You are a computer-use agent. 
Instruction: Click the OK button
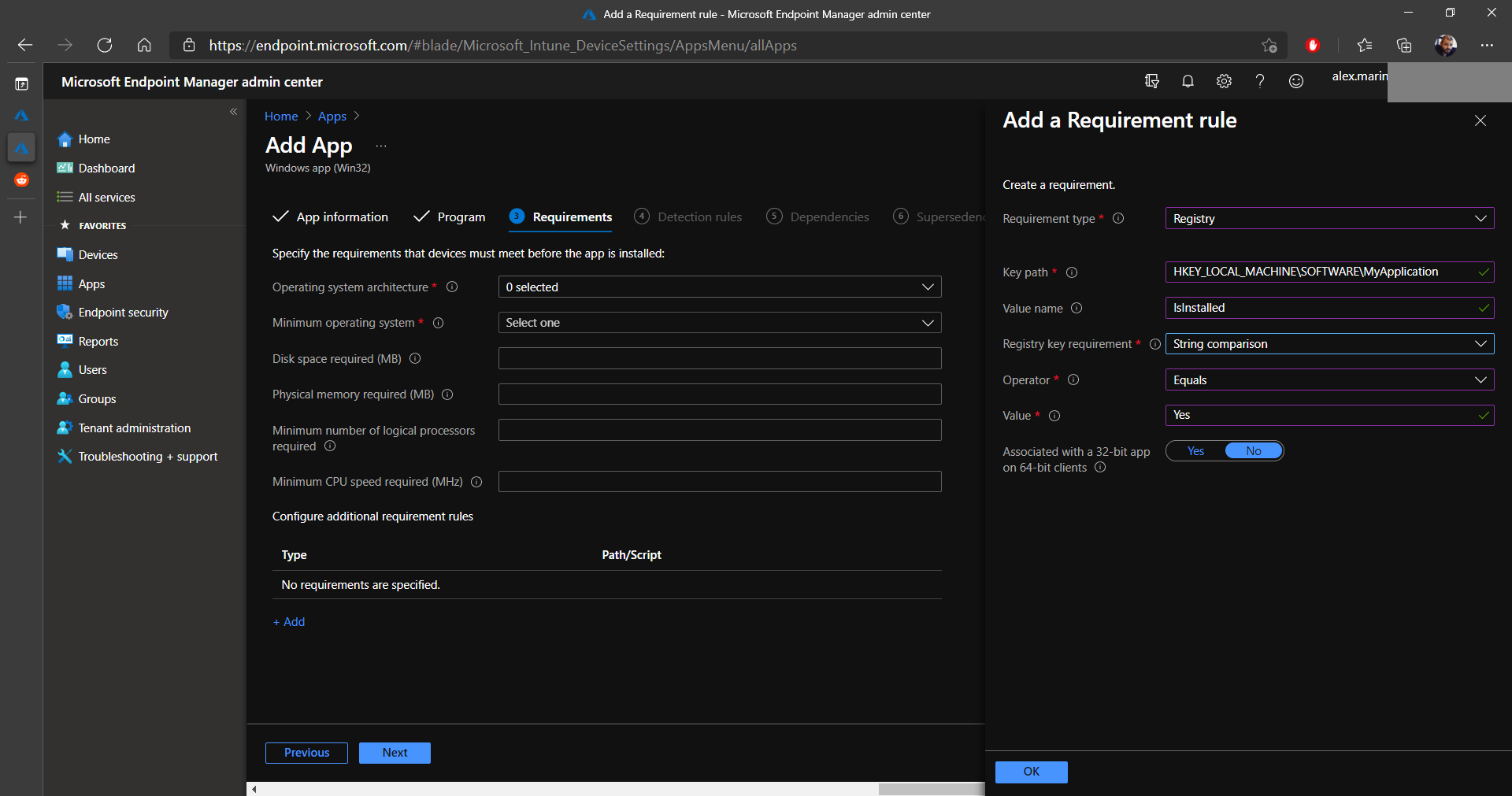[1031, 772]
